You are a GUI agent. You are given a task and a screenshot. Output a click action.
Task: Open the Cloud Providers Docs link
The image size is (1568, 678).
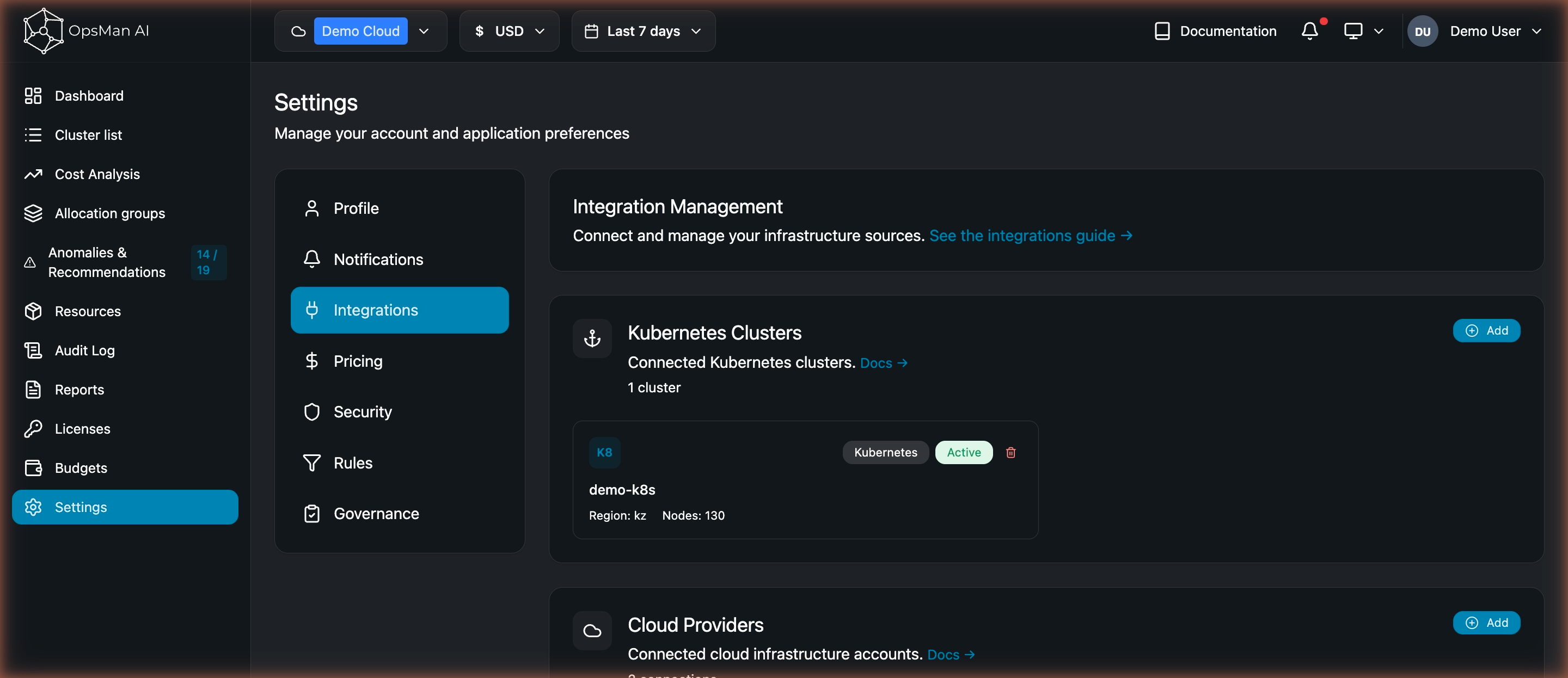click(x=951, y=655)
